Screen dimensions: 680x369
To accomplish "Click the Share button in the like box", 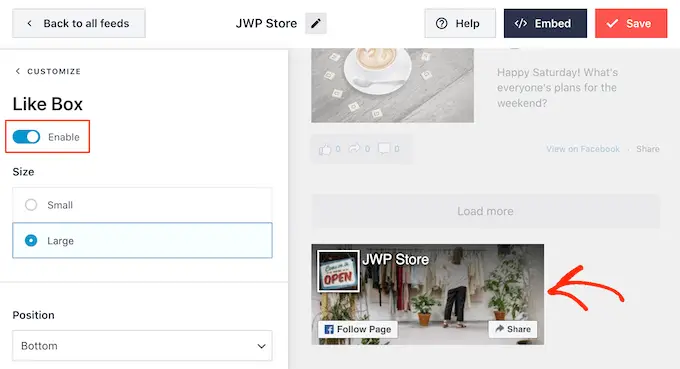I will [x=513, y=329].
